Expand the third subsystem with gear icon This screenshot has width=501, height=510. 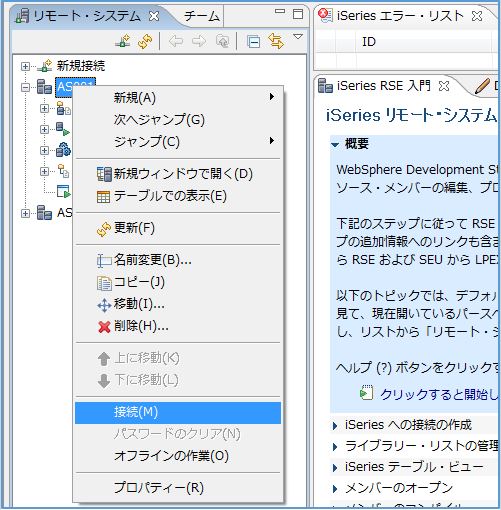(x=44, y=150)
